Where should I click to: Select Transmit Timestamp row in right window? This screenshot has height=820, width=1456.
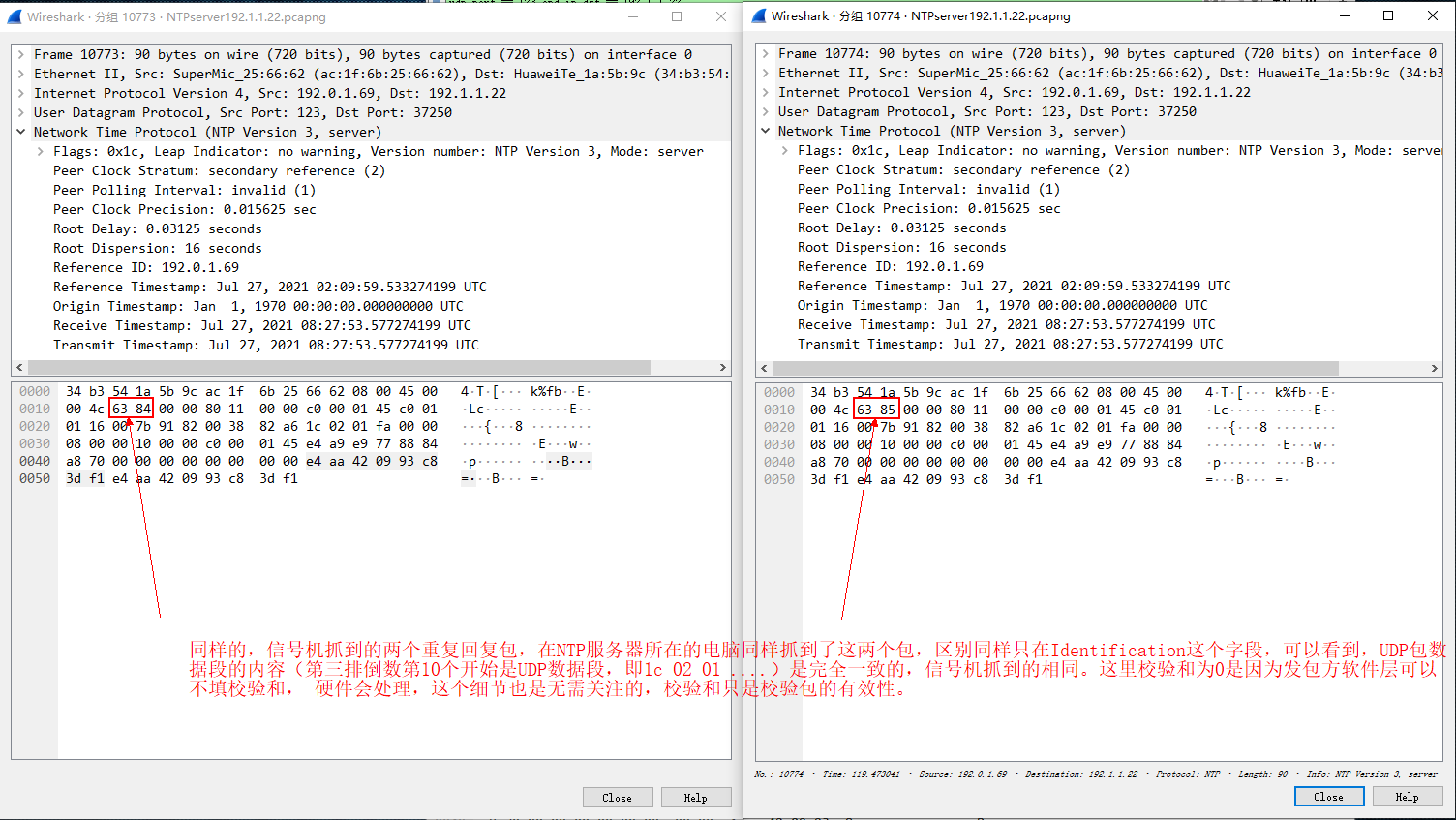[x=1100, y=345]
